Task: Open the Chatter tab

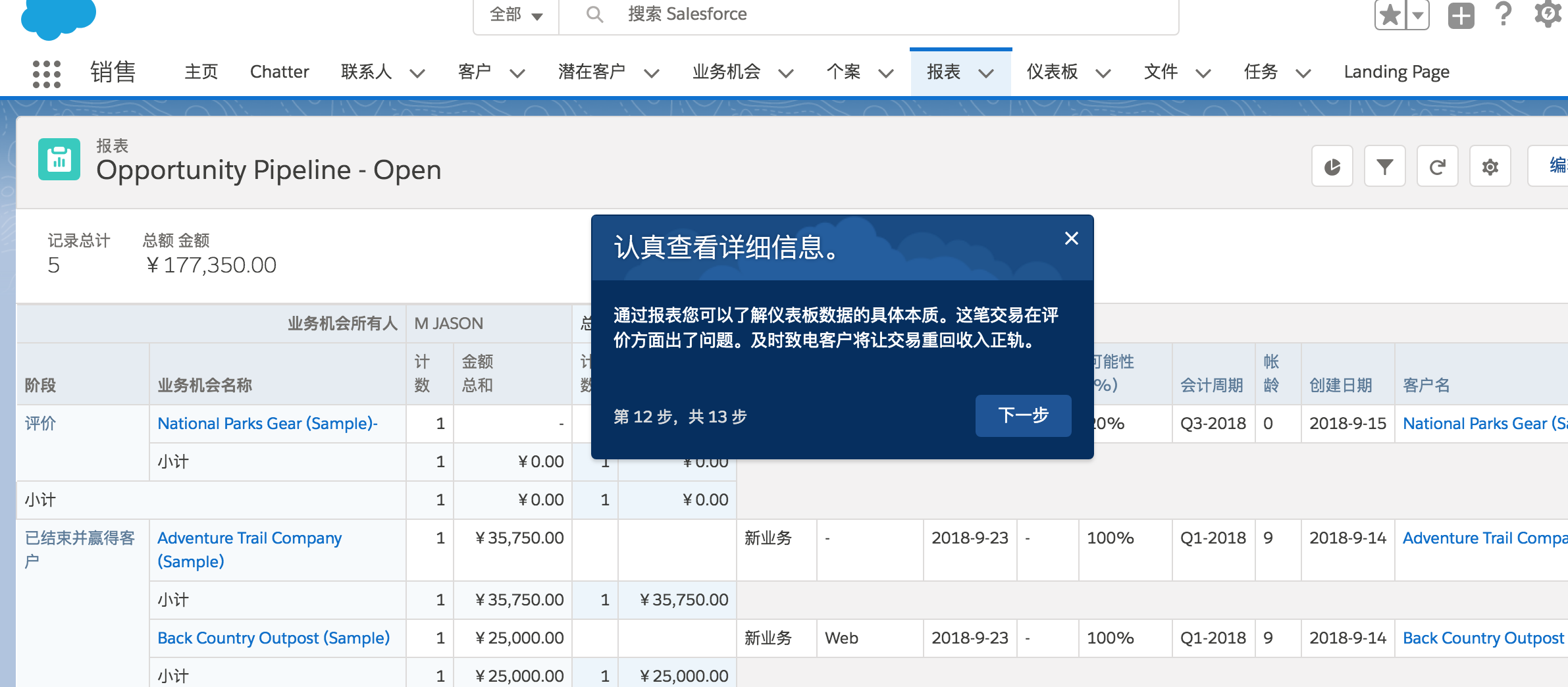Action: (279, 72)
